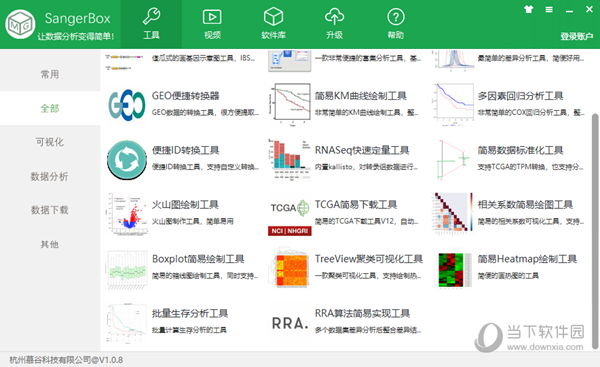
Task: Click the TCGA简易下载工具 title
Action: (x=356, y=205)
